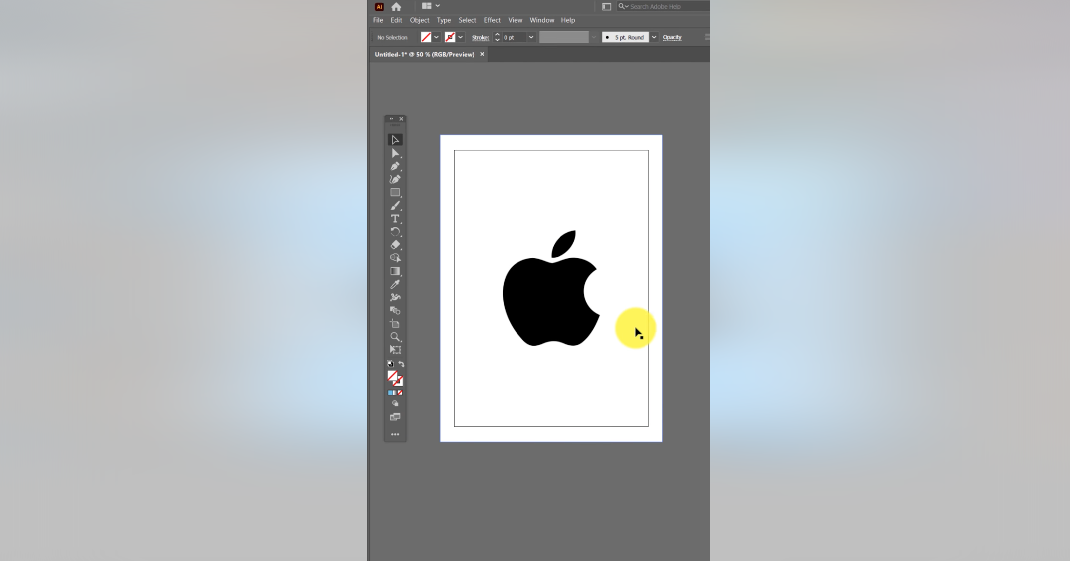
Task: Open fill color dropdown arrow
Action: click(x=437, y=37)
